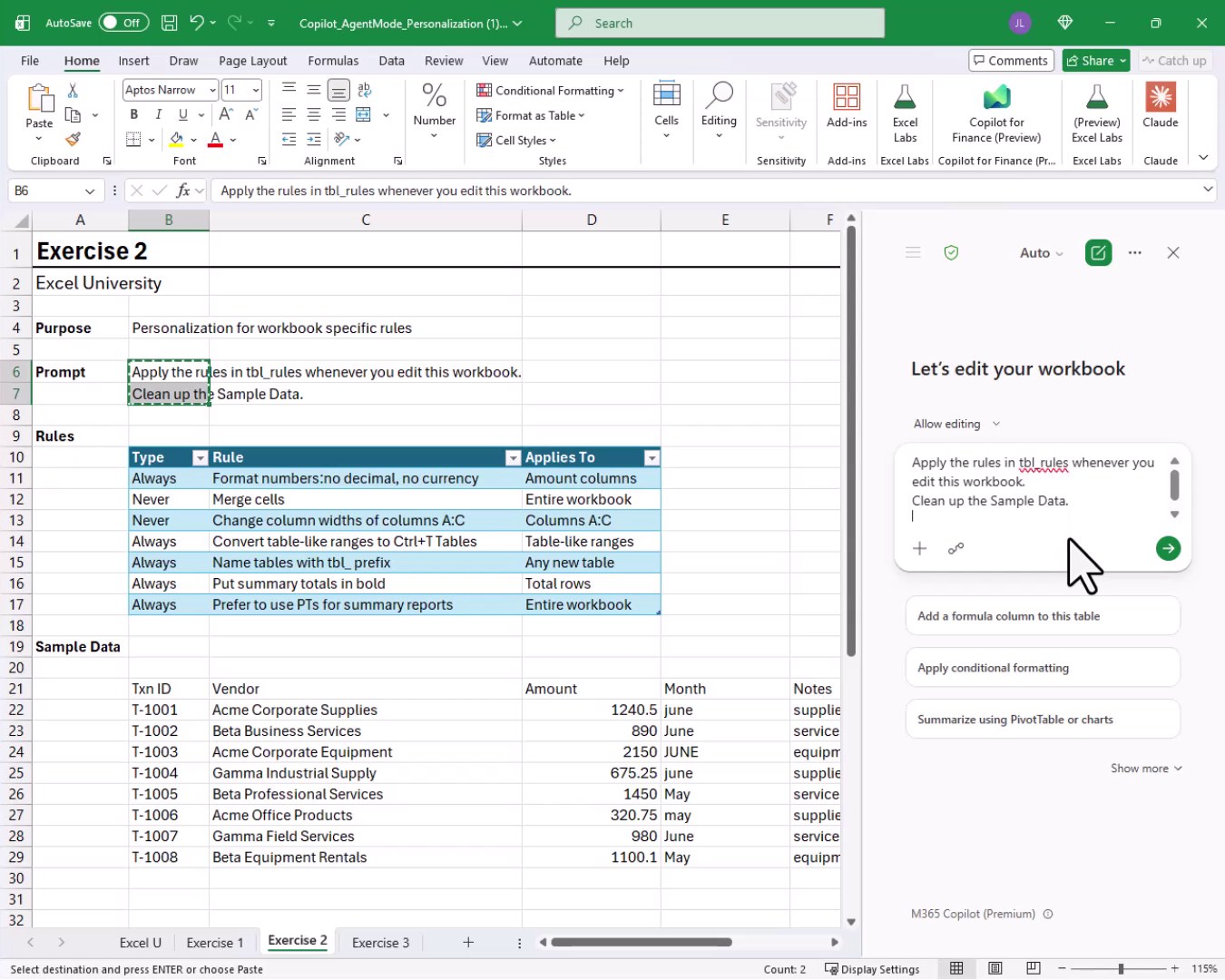Toggle Italic formatting
The image size is (1225, 980).
pyautogui.click(x=159, y=114)
